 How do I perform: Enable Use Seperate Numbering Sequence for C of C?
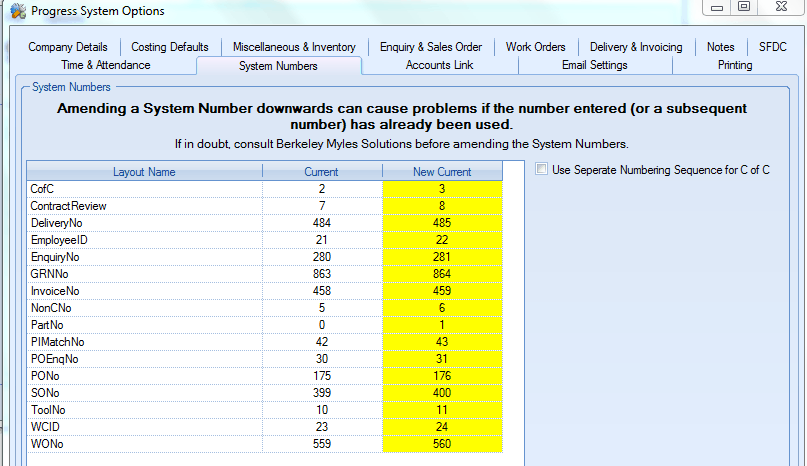click(542, 170)
